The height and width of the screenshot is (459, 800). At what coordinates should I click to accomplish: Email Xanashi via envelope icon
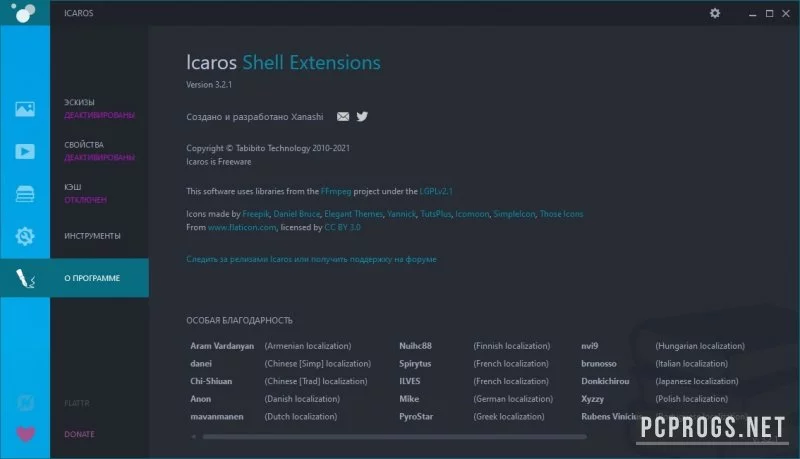343,117
